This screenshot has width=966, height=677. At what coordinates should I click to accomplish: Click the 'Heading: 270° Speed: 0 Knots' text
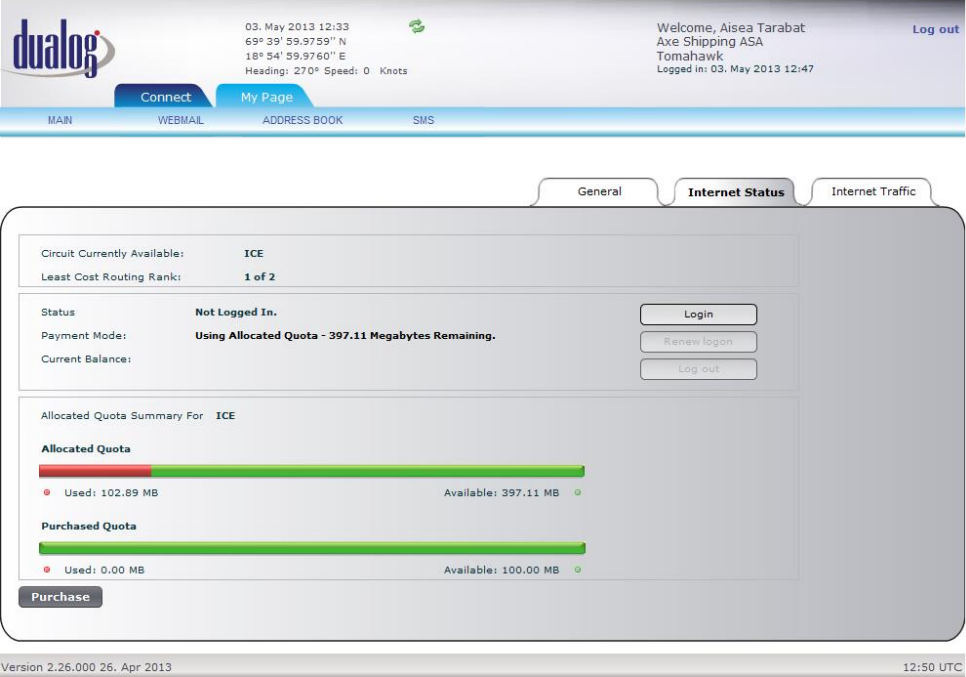pyautogui.click(x=326, y=71)
